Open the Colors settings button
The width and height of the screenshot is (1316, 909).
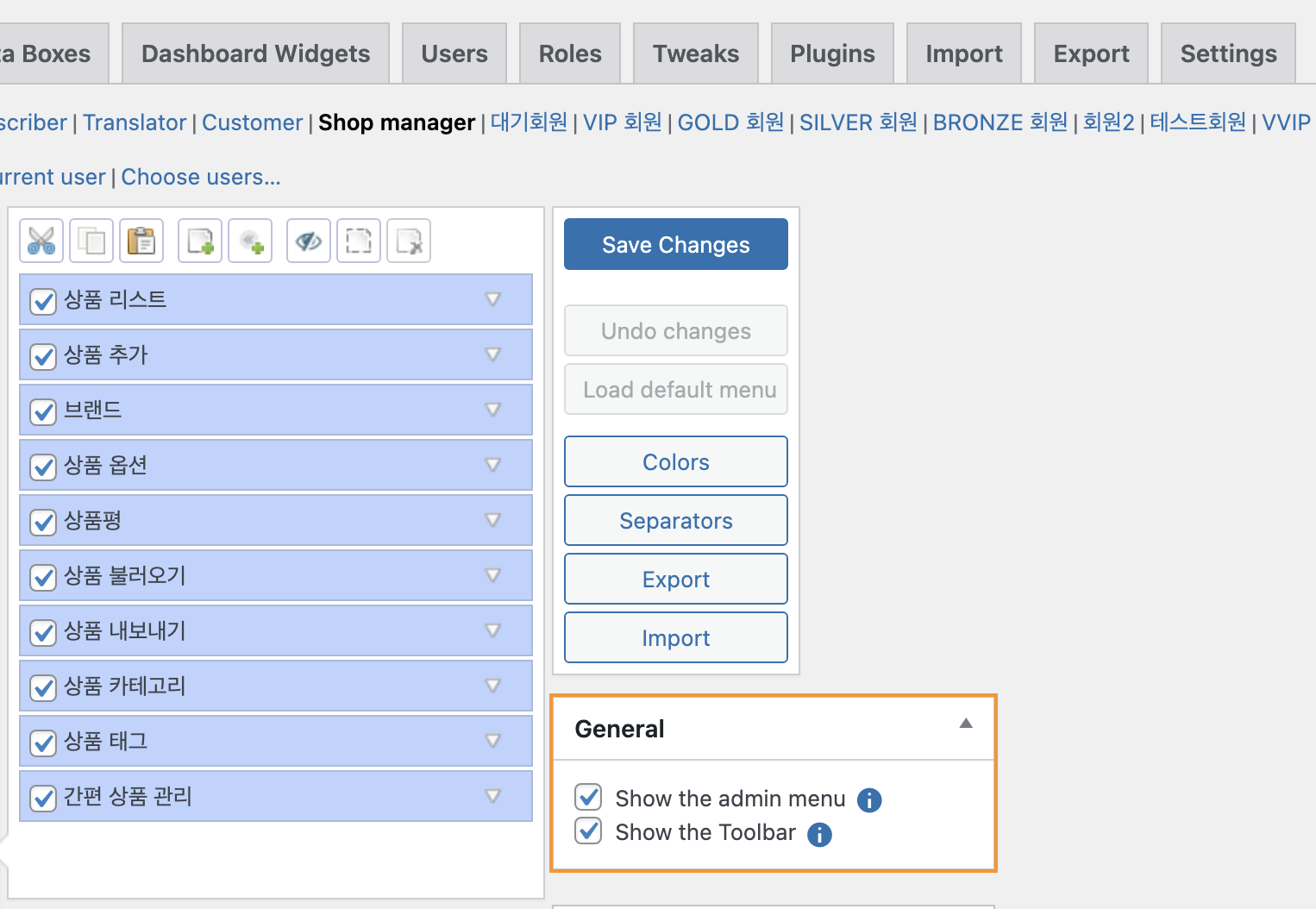point(675,462)
